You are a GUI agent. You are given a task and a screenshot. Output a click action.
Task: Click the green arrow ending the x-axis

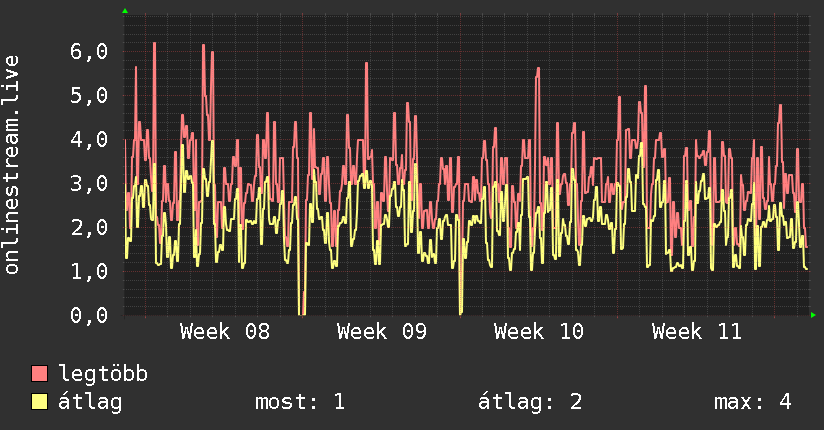coord(813,315)
